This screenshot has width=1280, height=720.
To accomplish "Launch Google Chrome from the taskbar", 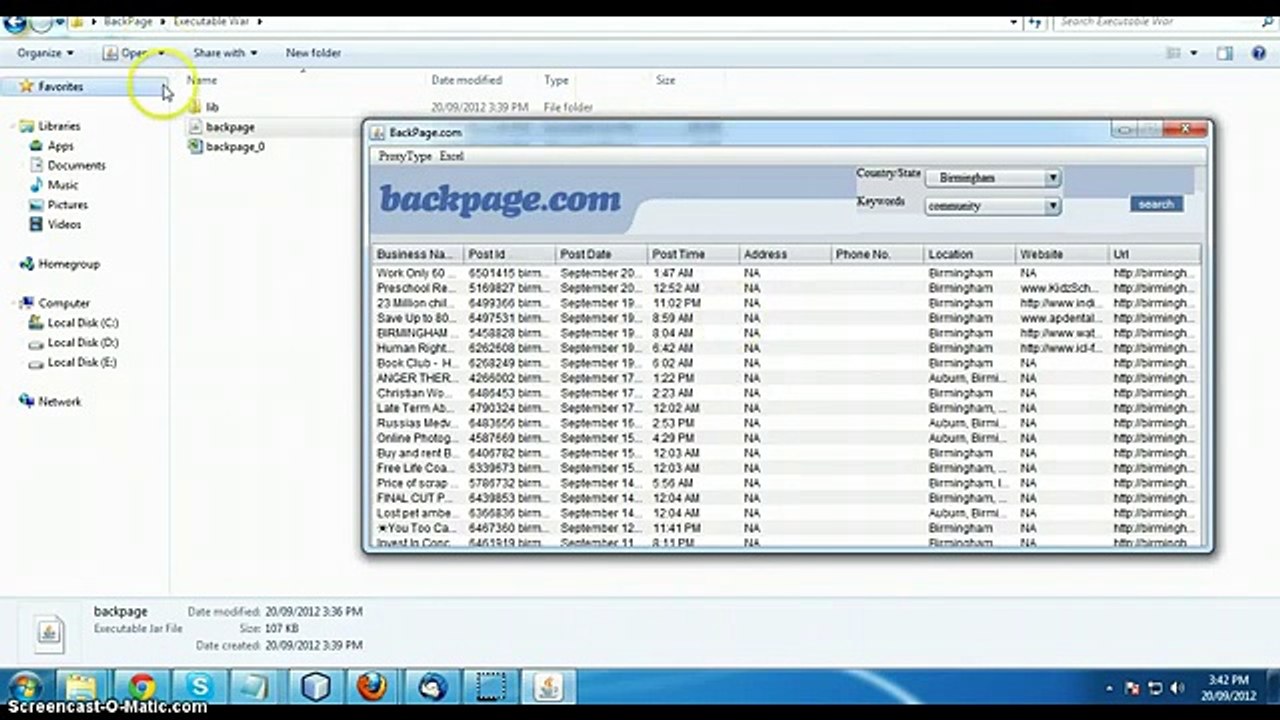I will 141,686.
